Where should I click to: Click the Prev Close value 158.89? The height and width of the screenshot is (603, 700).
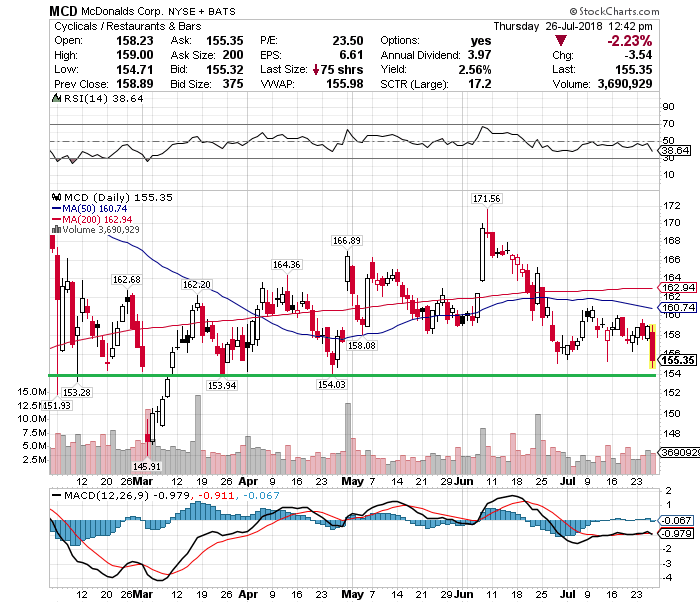[135, 84]
